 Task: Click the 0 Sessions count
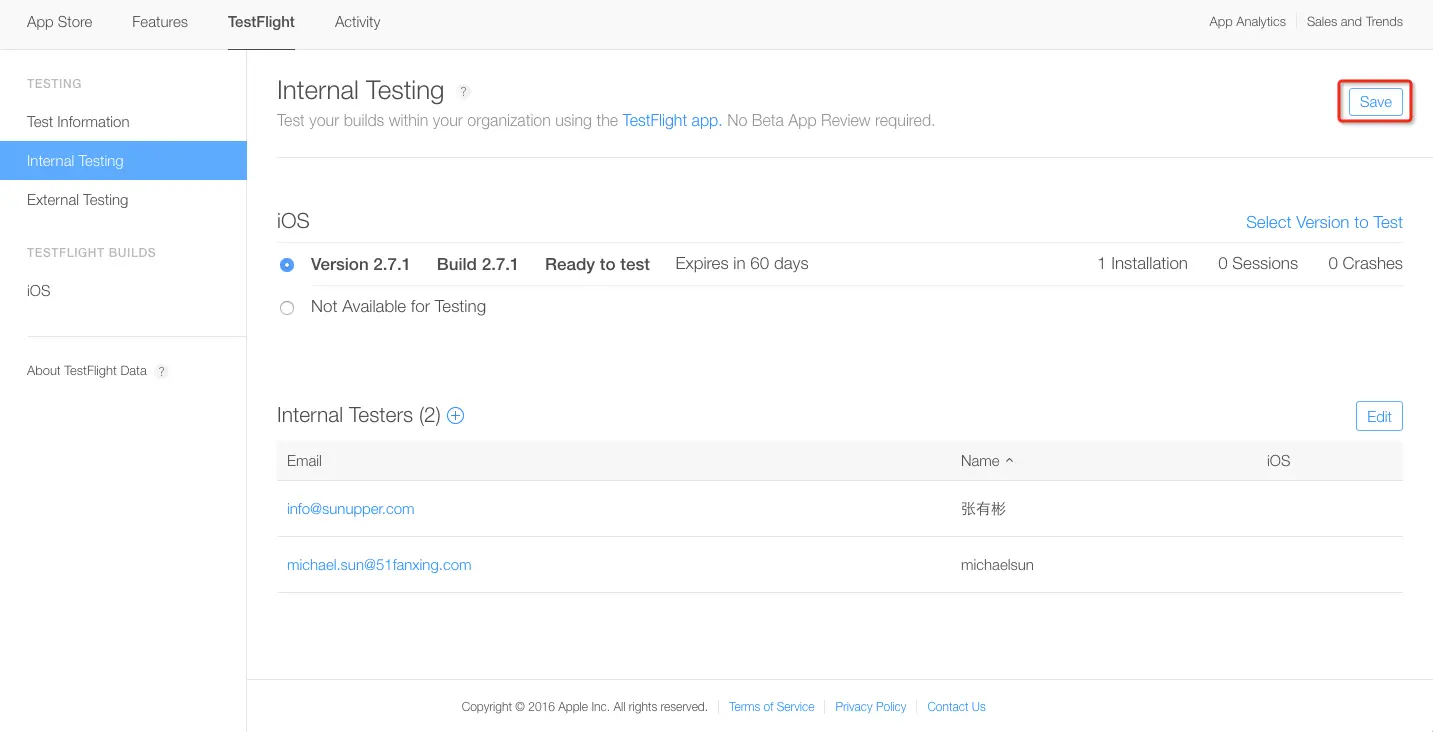coord(1258,264)
